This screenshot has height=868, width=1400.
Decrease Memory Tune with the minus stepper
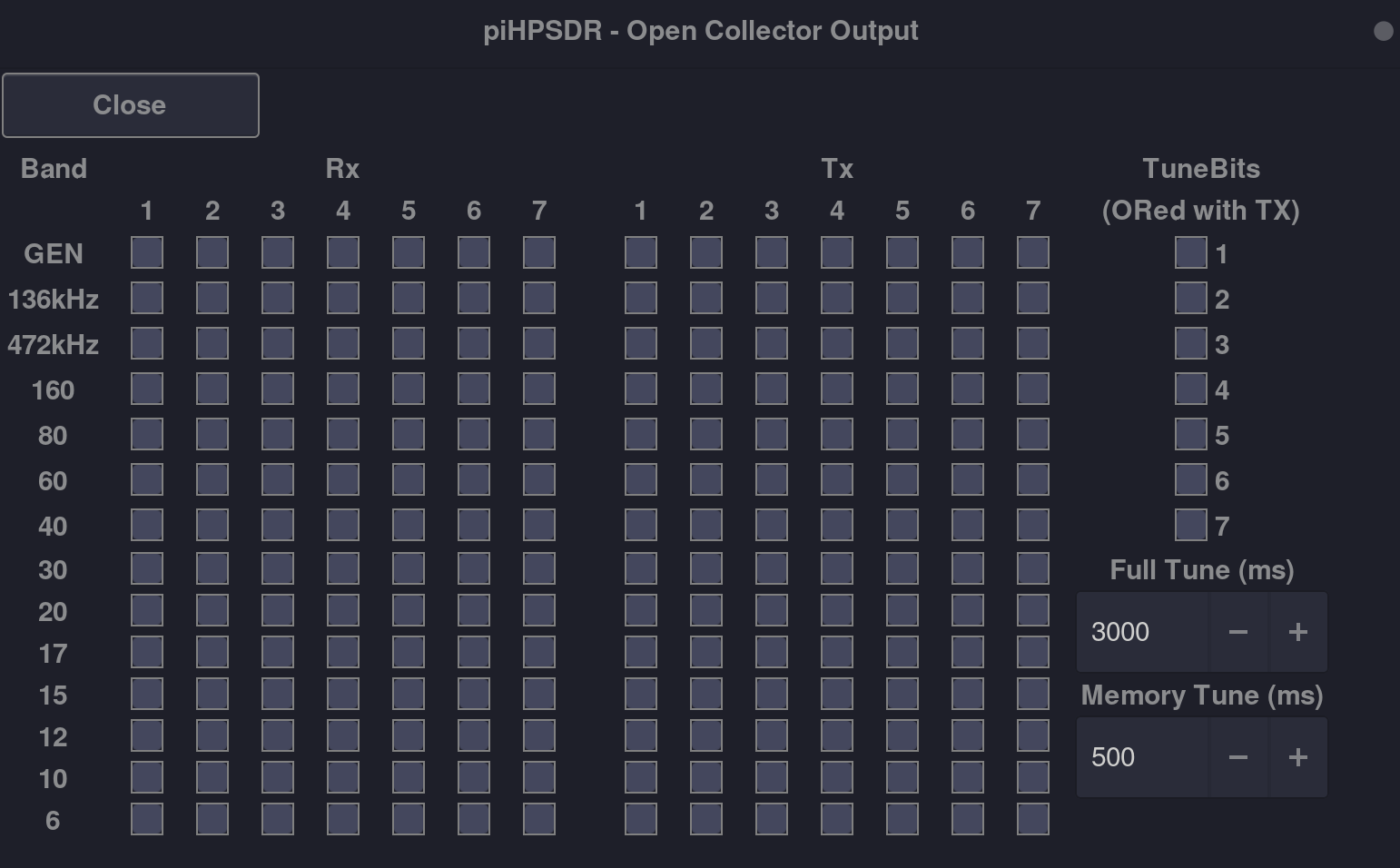tap(1238, 756)
